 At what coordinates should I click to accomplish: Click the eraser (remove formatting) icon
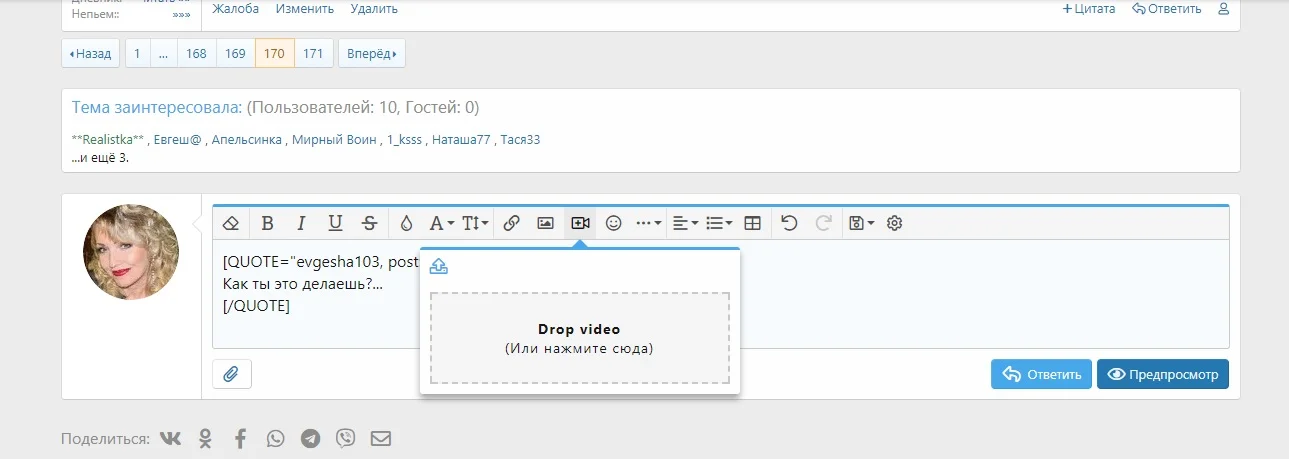[231, 223]
